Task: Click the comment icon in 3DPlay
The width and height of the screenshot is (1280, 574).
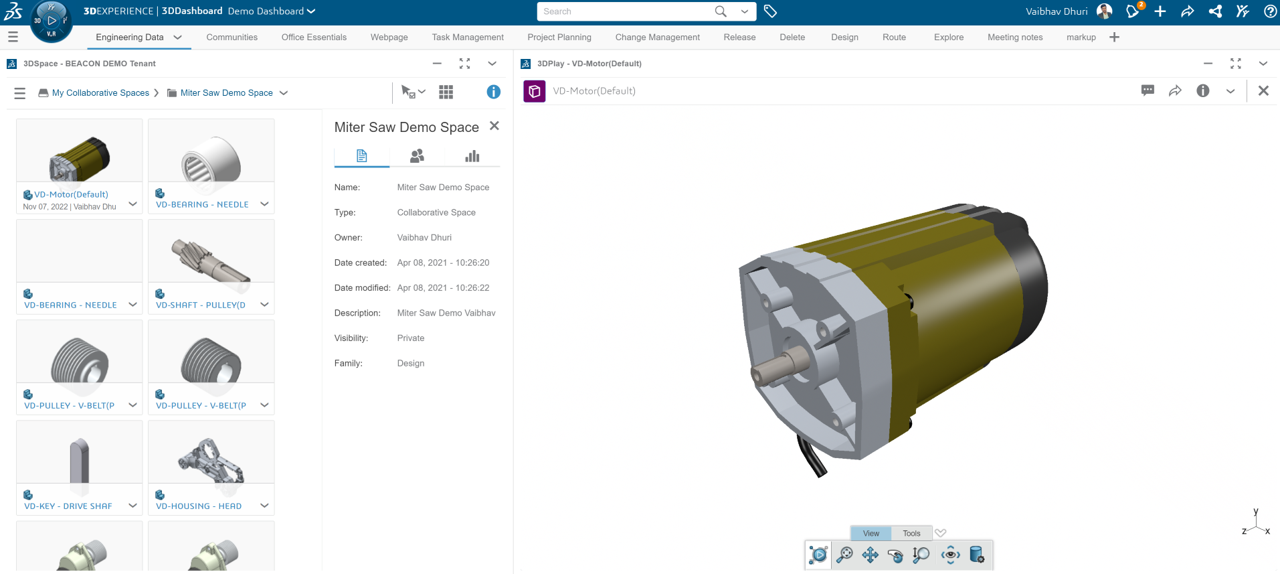Action: 1147,91
